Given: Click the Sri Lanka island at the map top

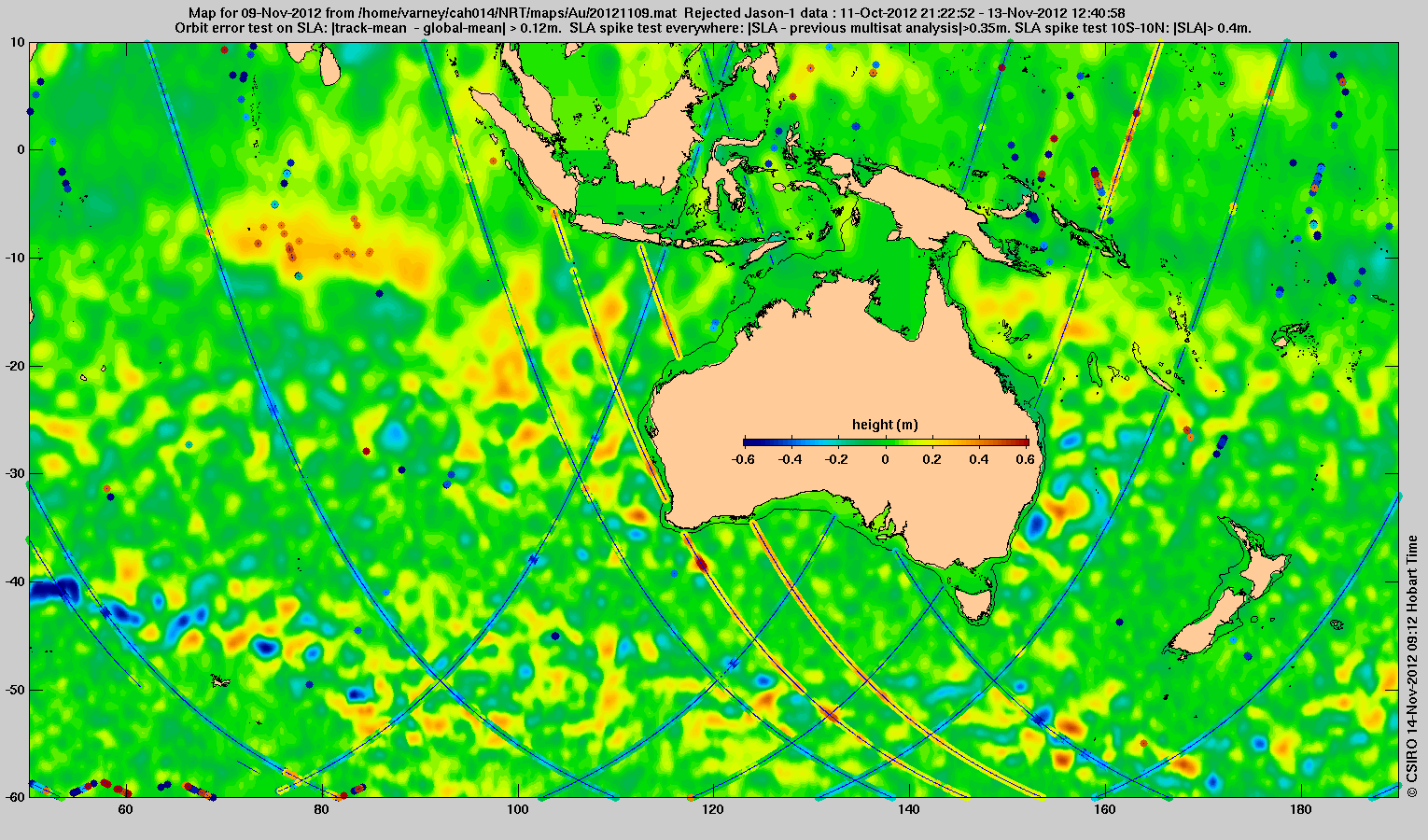Looking at the screenshot, I should (328, 63).
